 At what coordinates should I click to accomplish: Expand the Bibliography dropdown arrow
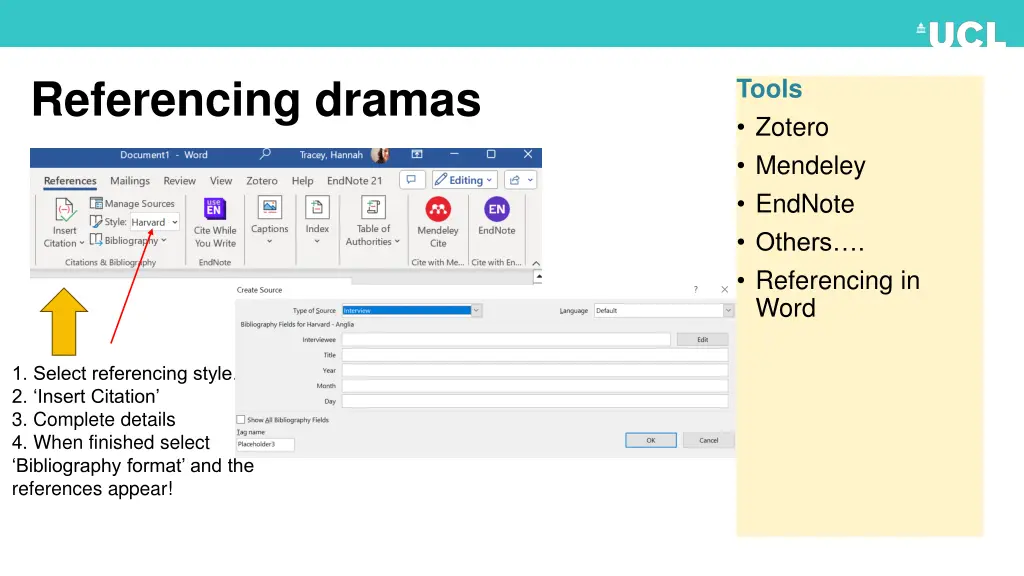coord(164,240)
